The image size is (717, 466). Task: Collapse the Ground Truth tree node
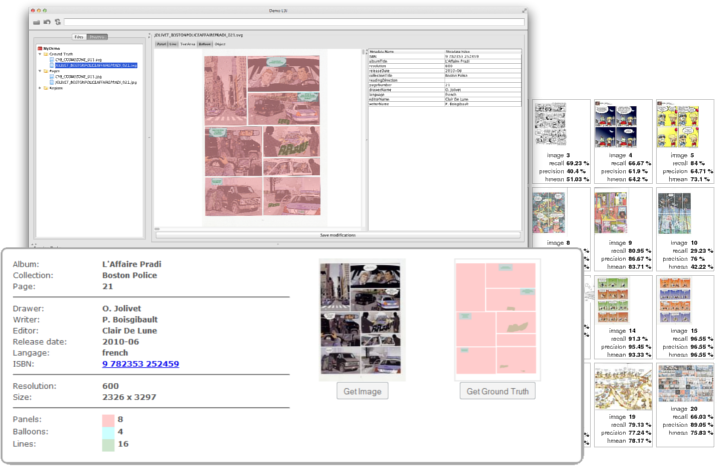click(x=40, y=54)
